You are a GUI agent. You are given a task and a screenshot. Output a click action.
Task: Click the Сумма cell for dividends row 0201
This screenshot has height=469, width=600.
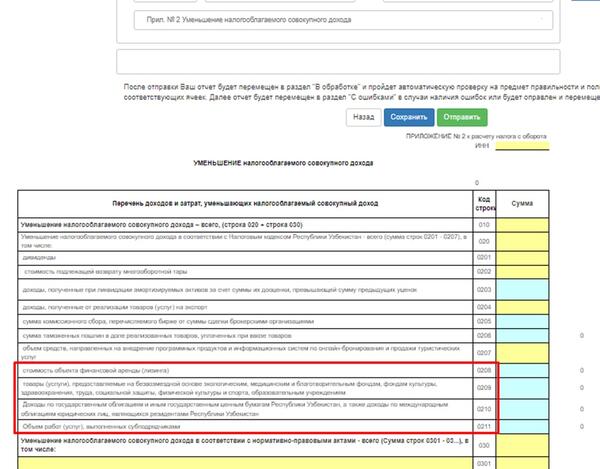point(523,256)
